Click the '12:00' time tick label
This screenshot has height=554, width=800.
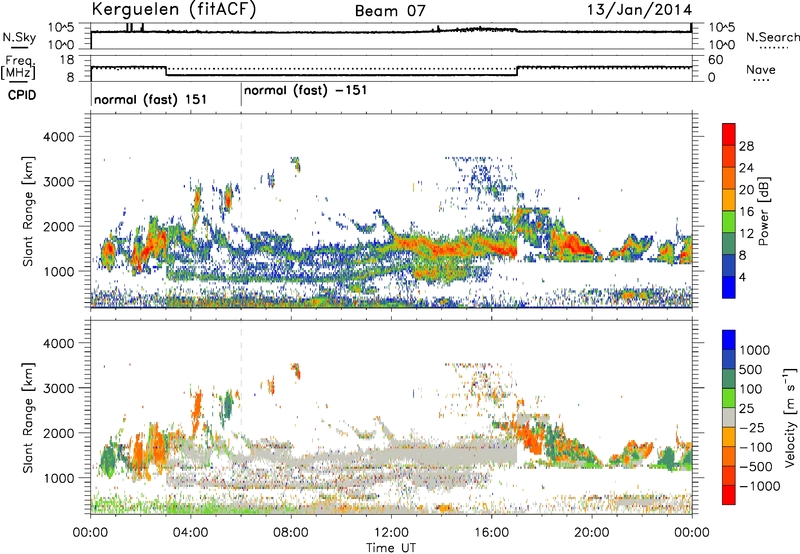pyautogui.click(x=391, y=533)
